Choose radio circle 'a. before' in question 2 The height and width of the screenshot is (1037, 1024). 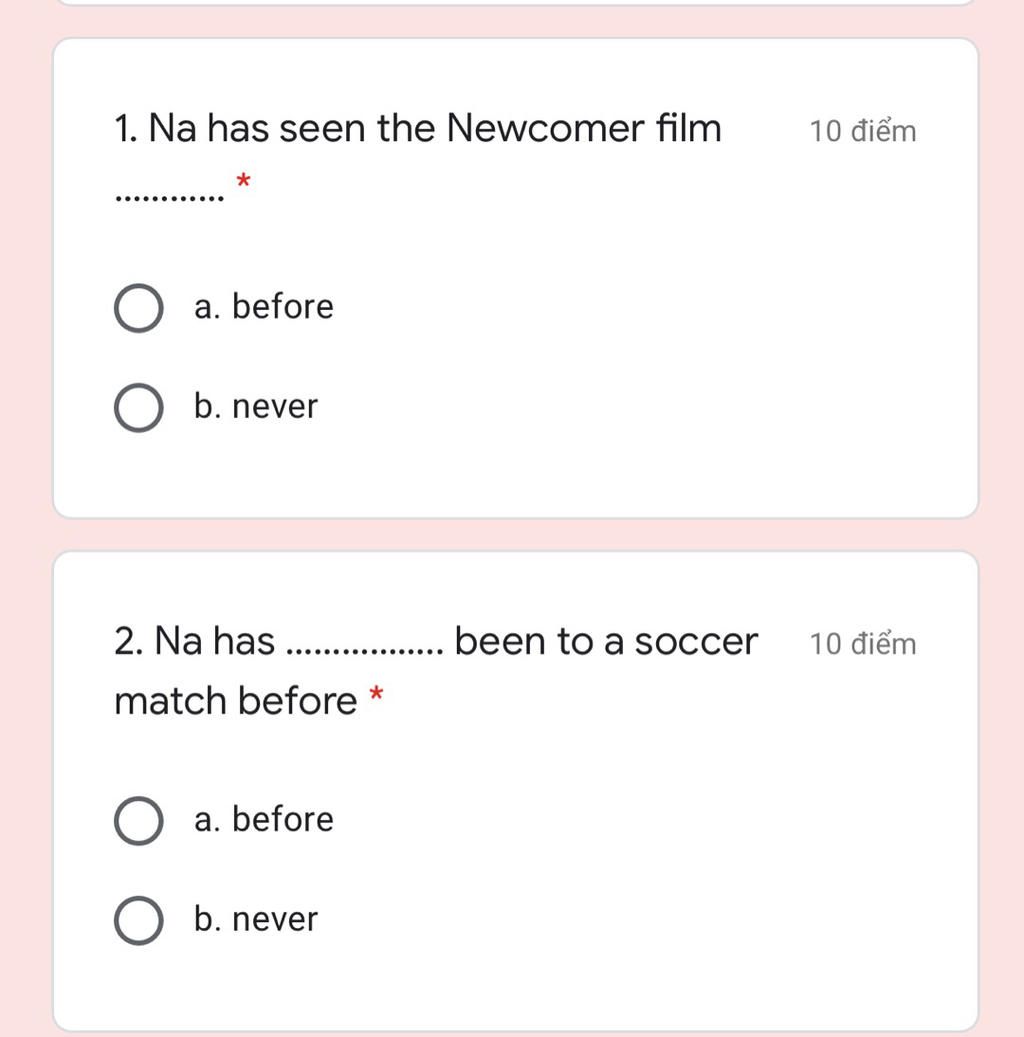point(139,821)
